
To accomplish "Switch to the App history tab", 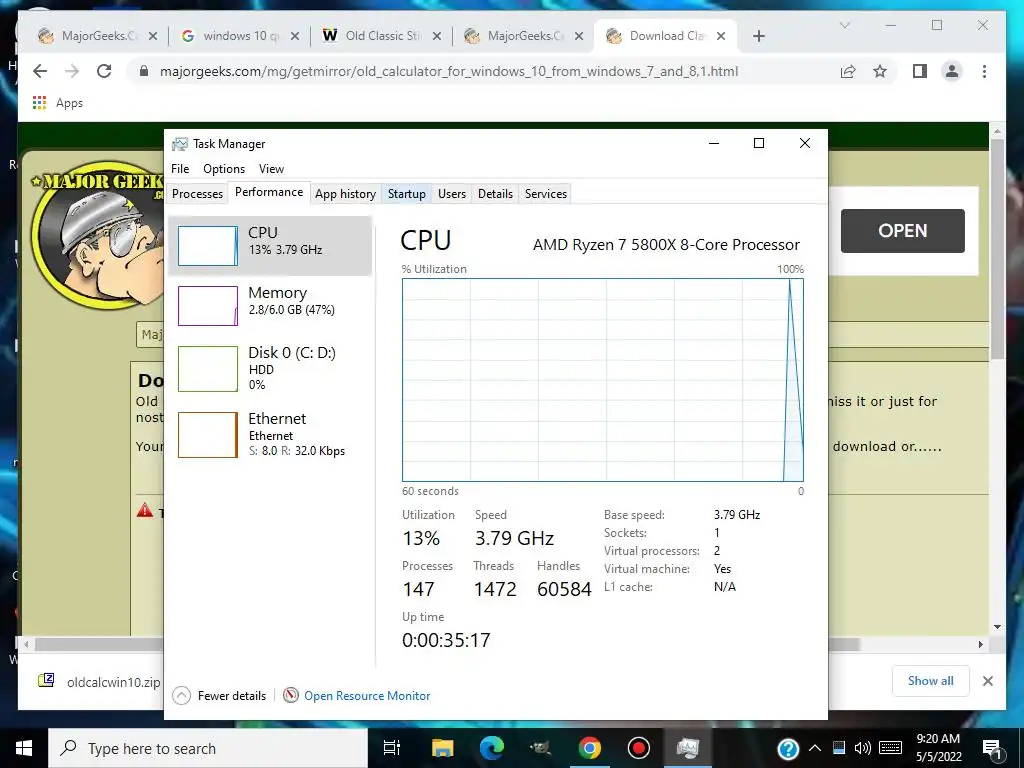I will pyautogui.click(x=345, y=194).
